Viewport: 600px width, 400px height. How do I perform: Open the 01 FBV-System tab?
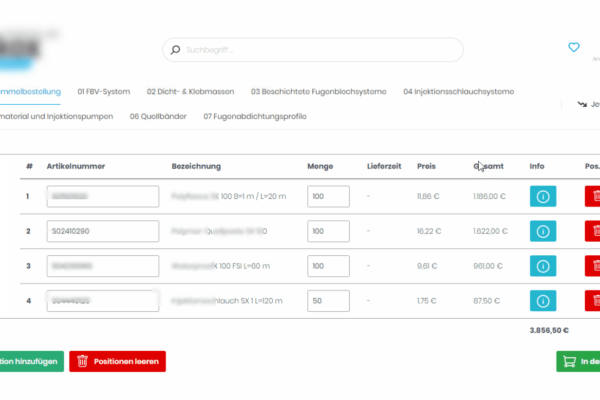104,92
